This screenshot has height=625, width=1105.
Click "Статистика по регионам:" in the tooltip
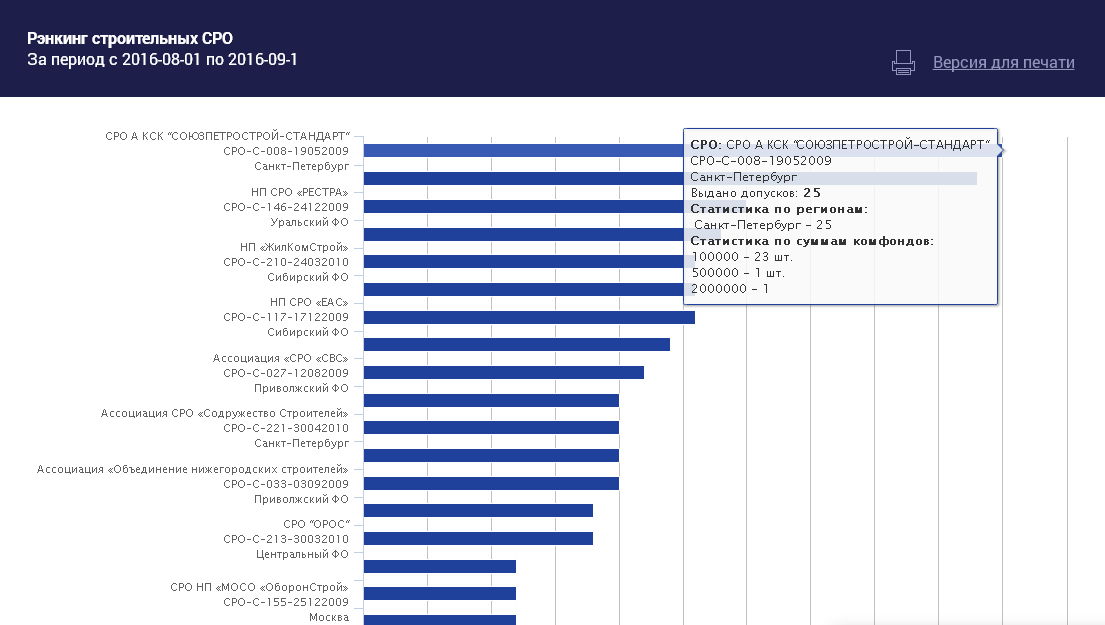coord(779,209)
